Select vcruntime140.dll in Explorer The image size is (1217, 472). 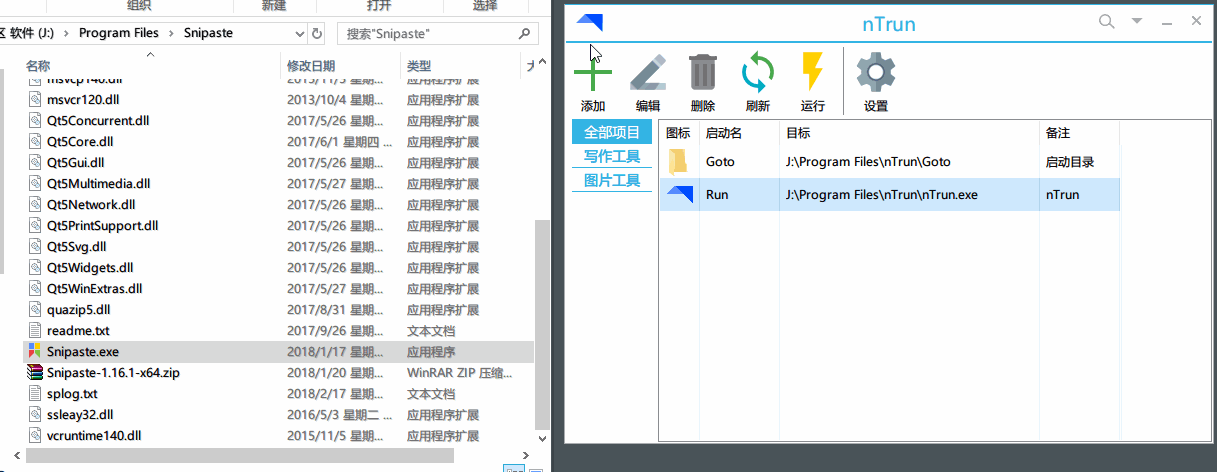[94, 436]
